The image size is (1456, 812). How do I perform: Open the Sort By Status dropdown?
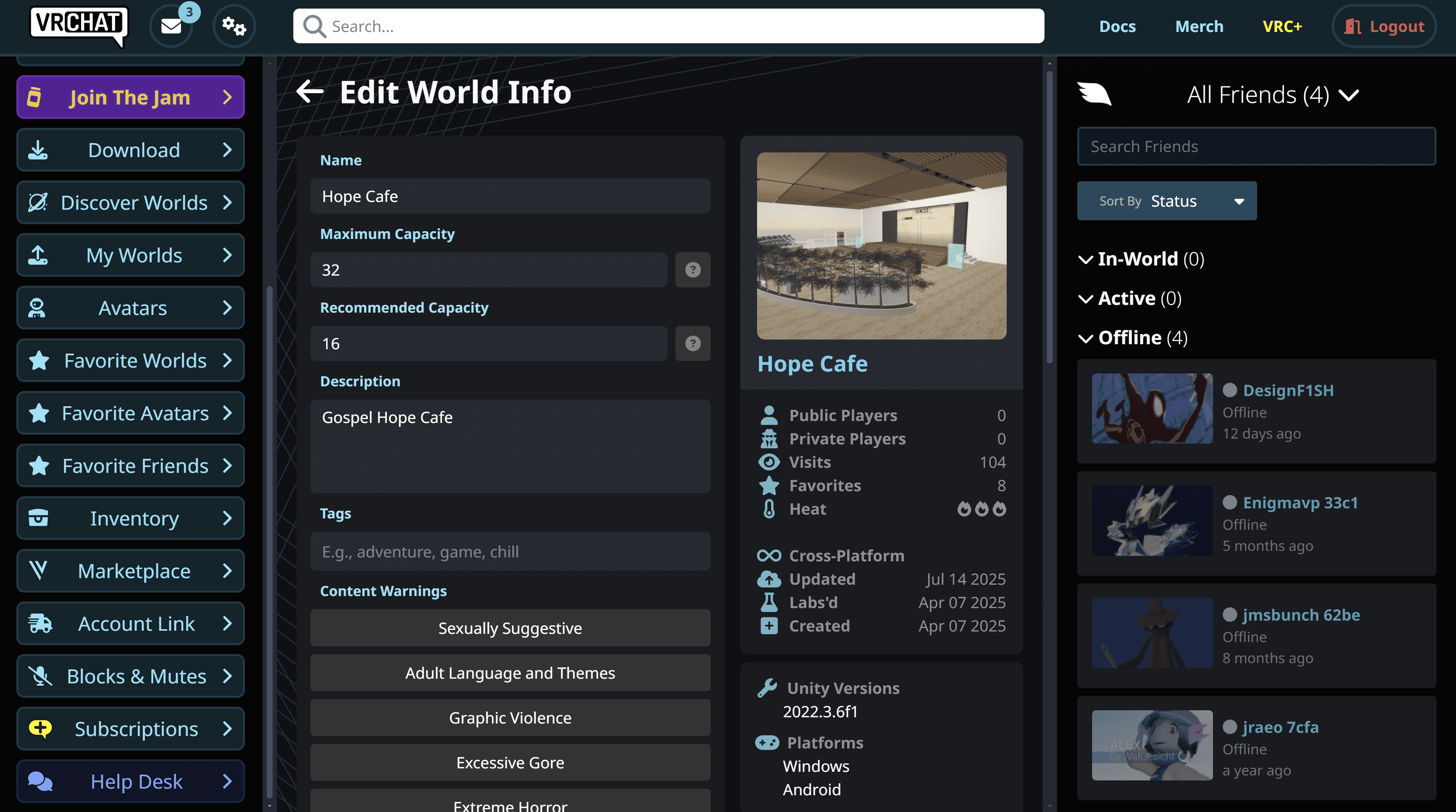click(1166, 201)
